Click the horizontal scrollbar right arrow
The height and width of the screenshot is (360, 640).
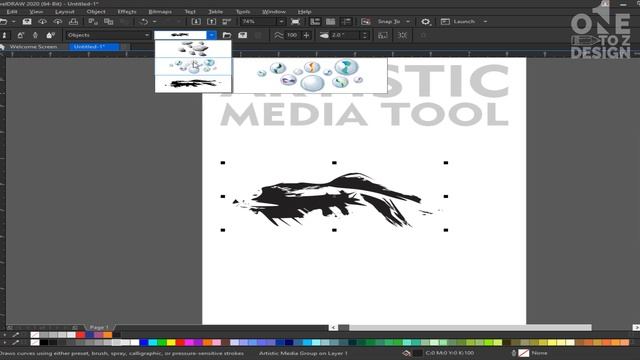pyautogui.click(x=636, y=327)
